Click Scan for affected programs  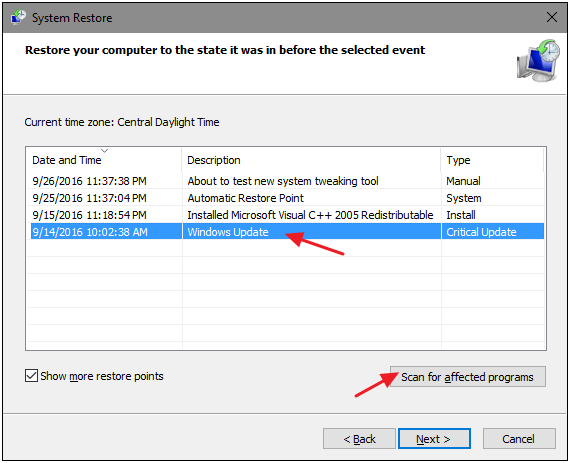(x=467, y=377)
